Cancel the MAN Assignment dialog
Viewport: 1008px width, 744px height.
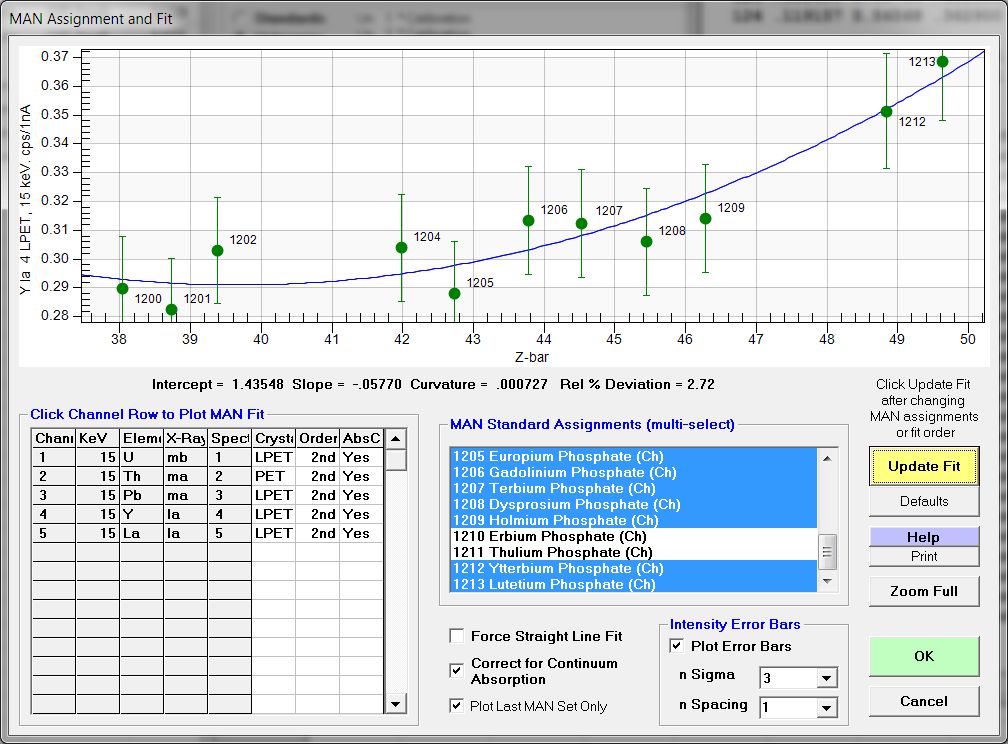coord(923,701)
